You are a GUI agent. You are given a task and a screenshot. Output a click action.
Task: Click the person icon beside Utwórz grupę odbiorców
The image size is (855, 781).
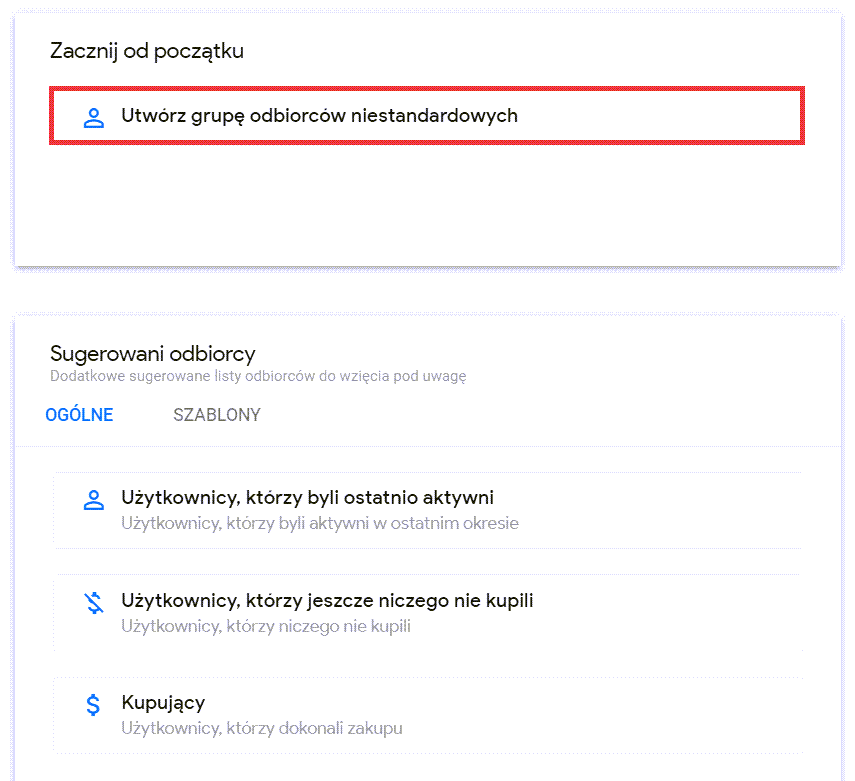93,117
